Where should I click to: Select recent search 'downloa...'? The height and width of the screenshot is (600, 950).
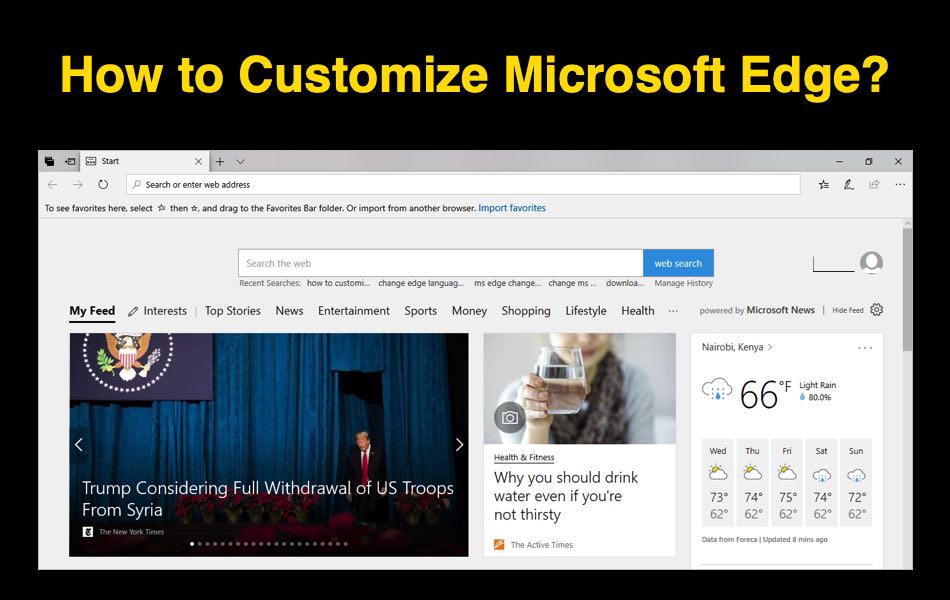pyautogui.click(x=625, y=283)
